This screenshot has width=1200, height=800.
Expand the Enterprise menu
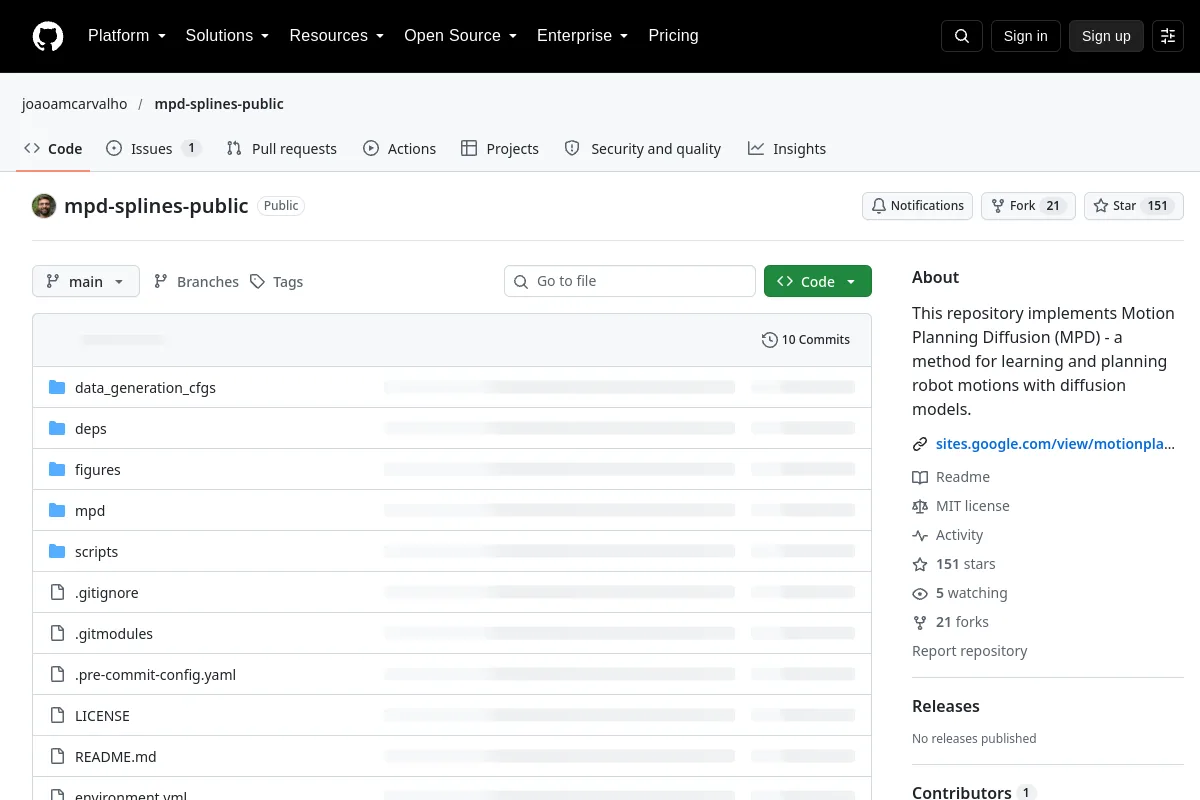[583, 36]
